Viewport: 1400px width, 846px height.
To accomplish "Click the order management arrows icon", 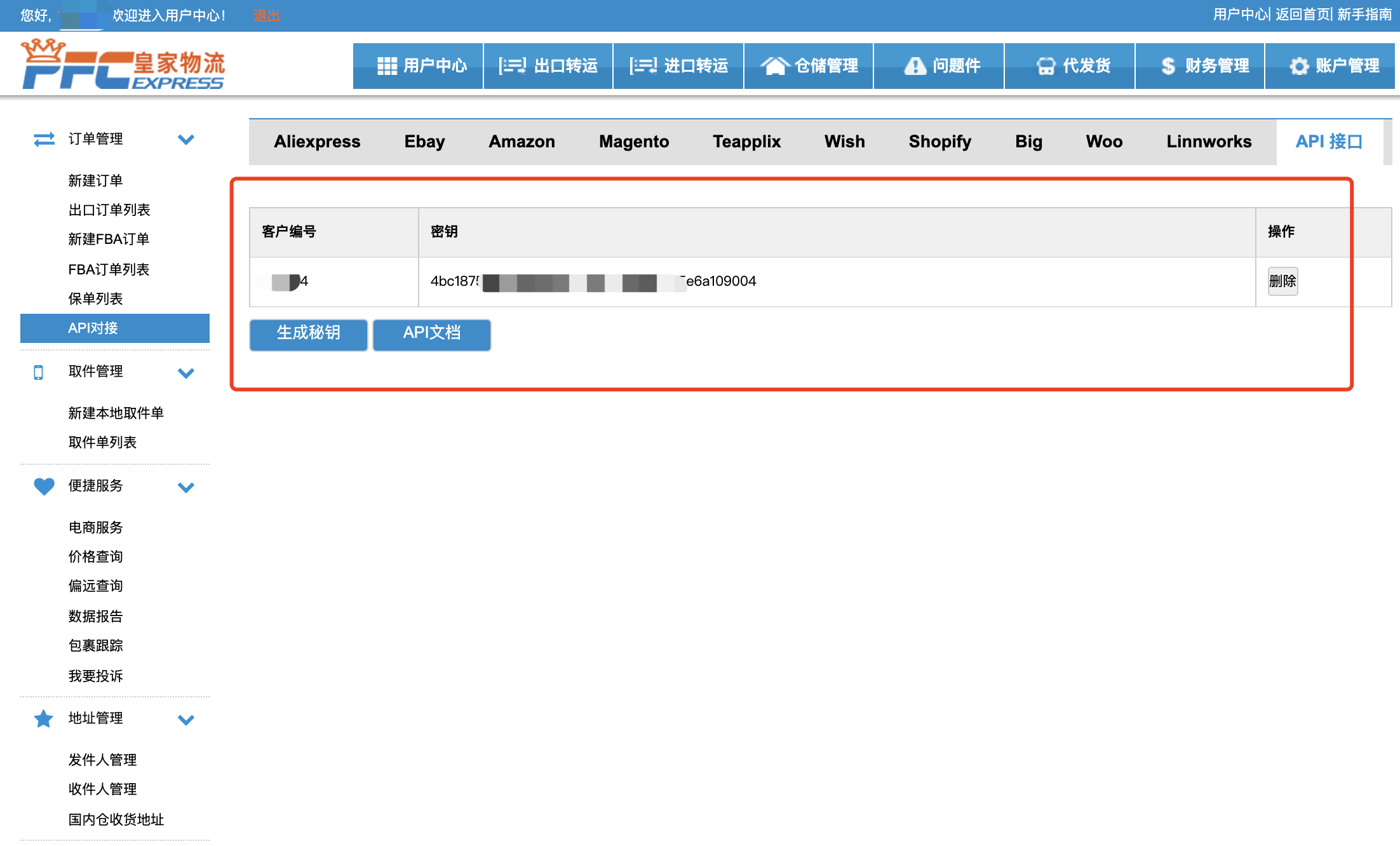I will [x=44, y=139].
